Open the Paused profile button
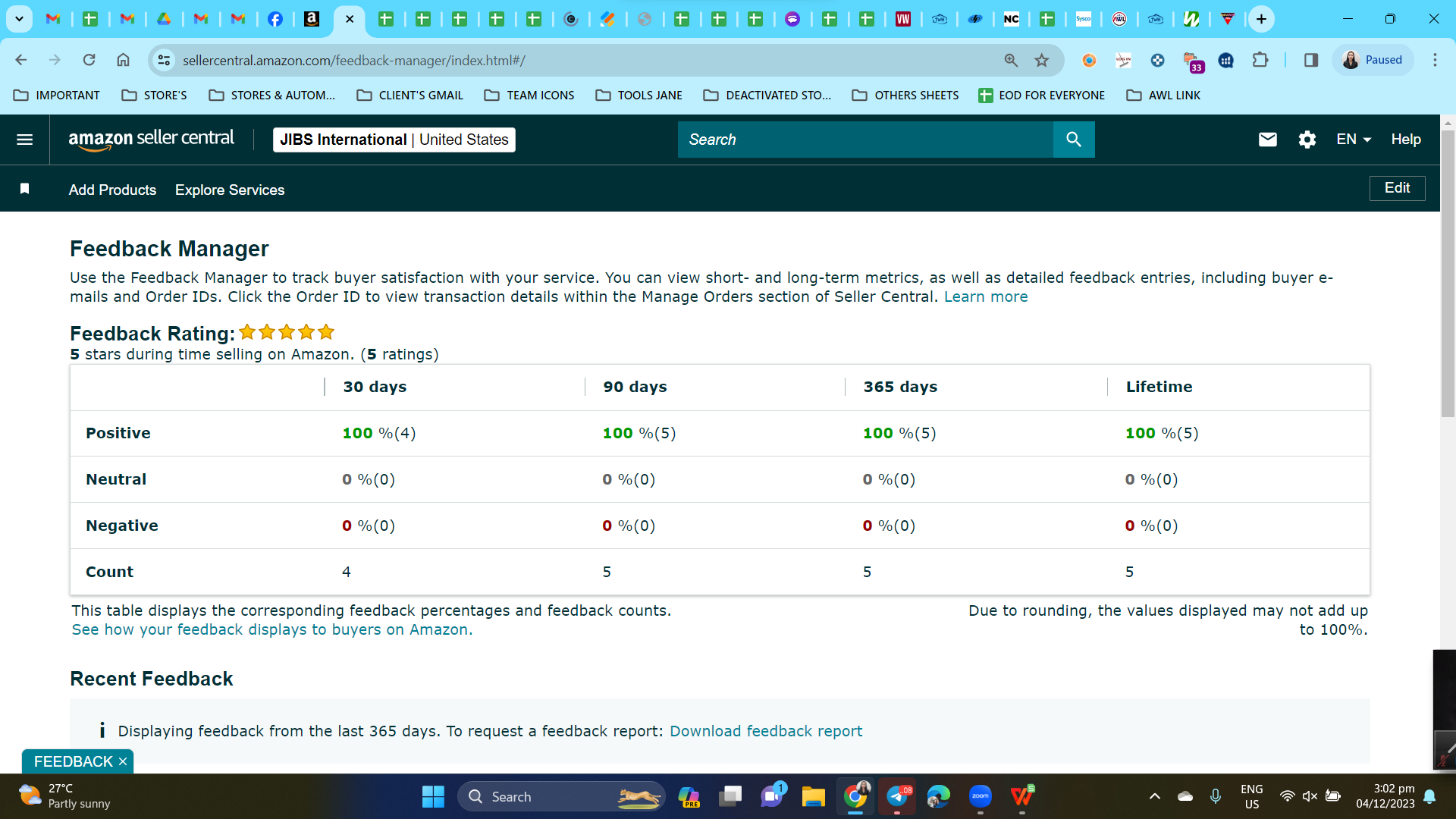1456x819 pixels. click(1373, 60)
